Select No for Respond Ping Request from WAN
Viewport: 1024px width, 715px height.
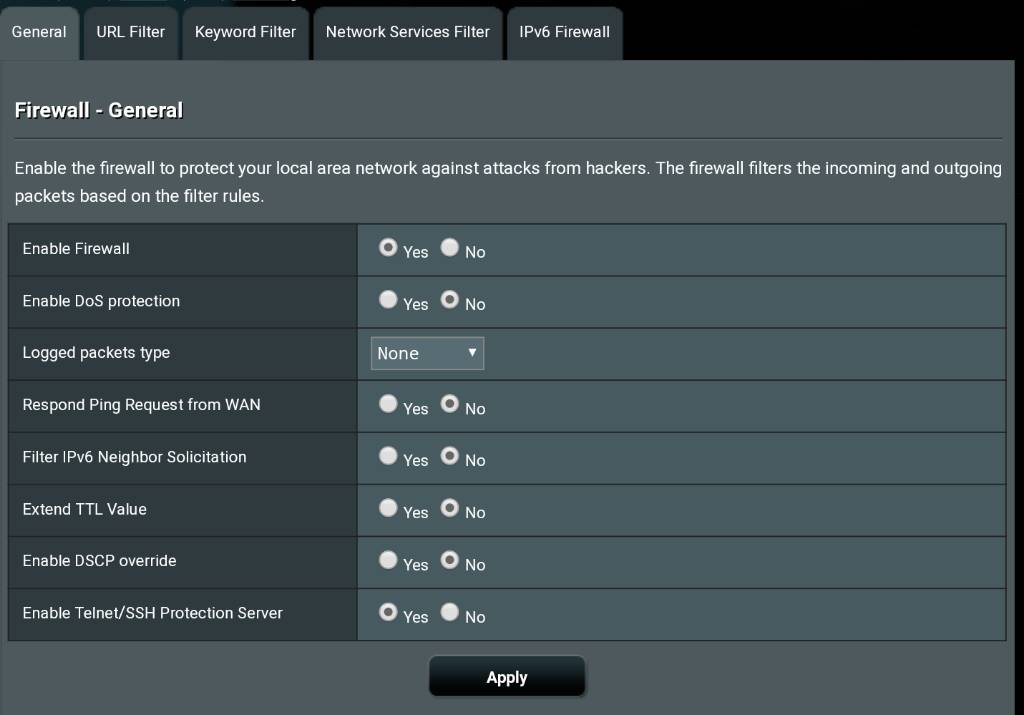[450, 404]
